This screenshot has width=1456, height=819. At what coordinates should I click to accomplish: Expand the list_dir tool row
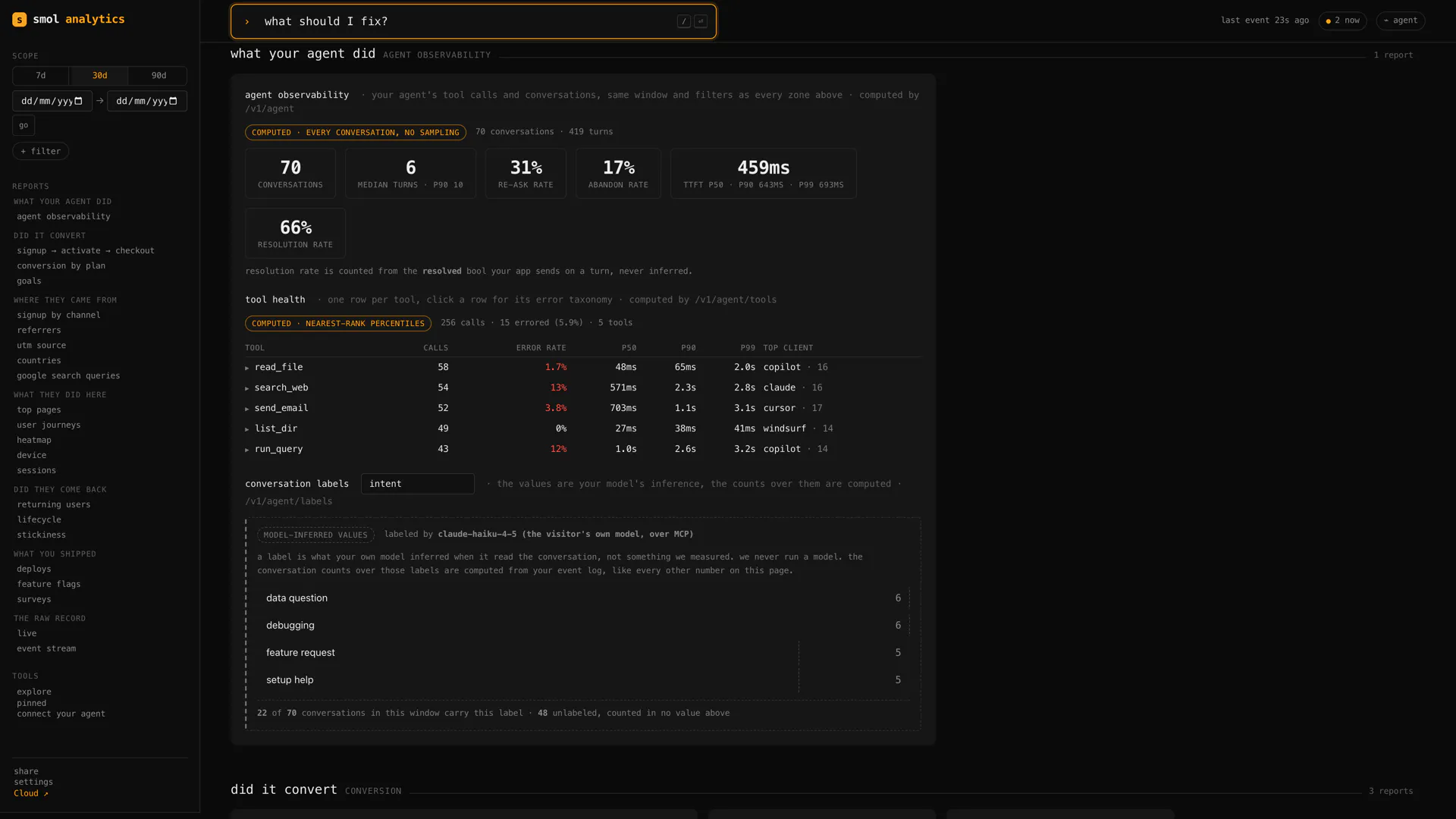pos(582,428)
